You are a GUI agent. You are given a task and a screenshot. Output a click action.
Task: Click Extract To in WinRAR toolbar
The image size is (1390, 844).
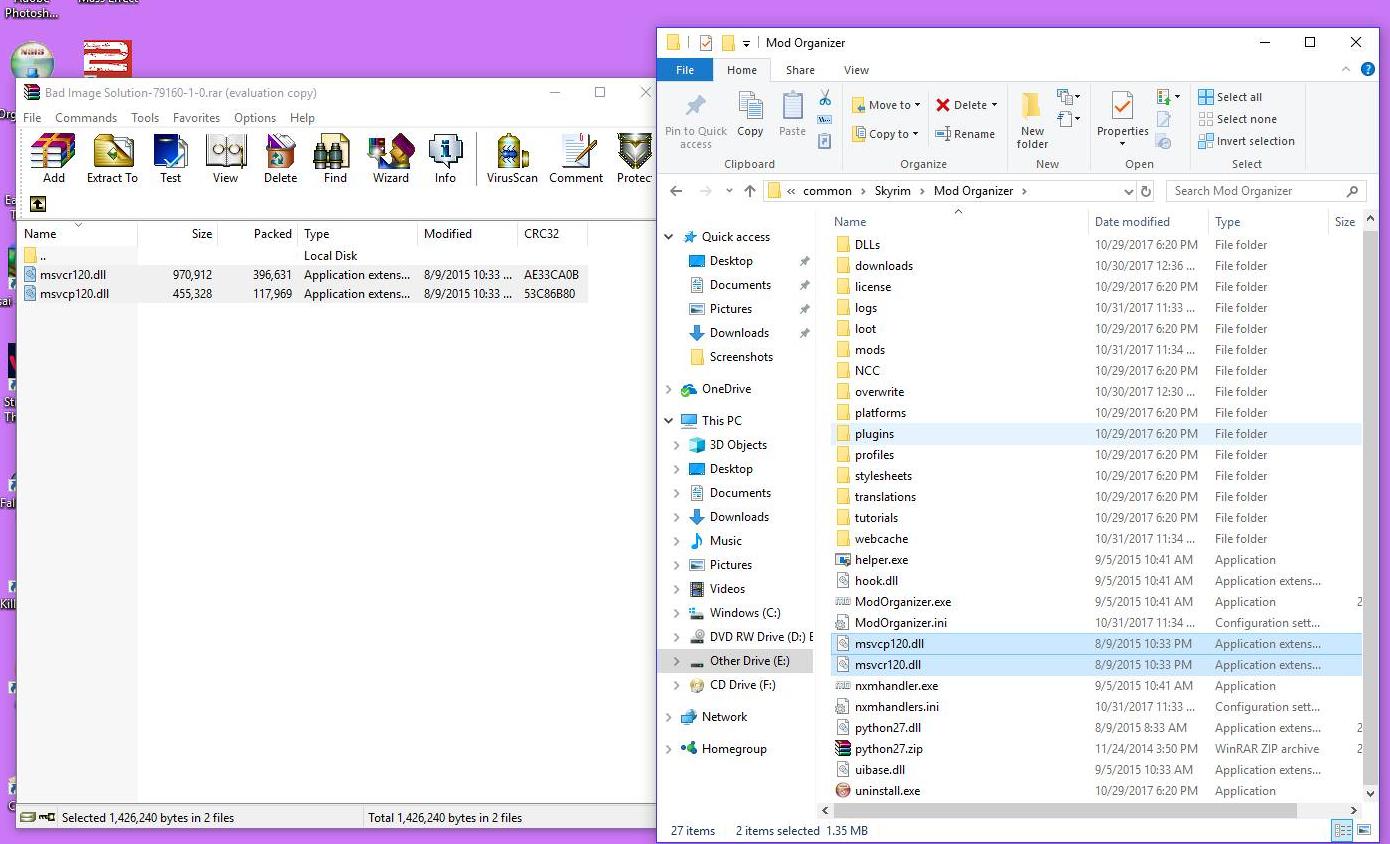tap(112, 158)
